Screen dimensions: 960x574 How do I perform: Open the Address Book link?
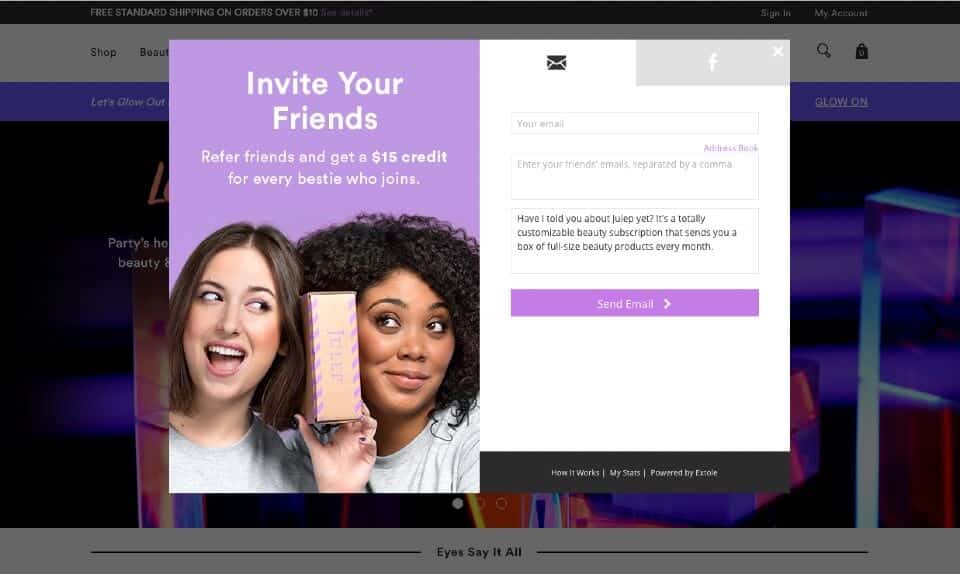pos(730,148)
